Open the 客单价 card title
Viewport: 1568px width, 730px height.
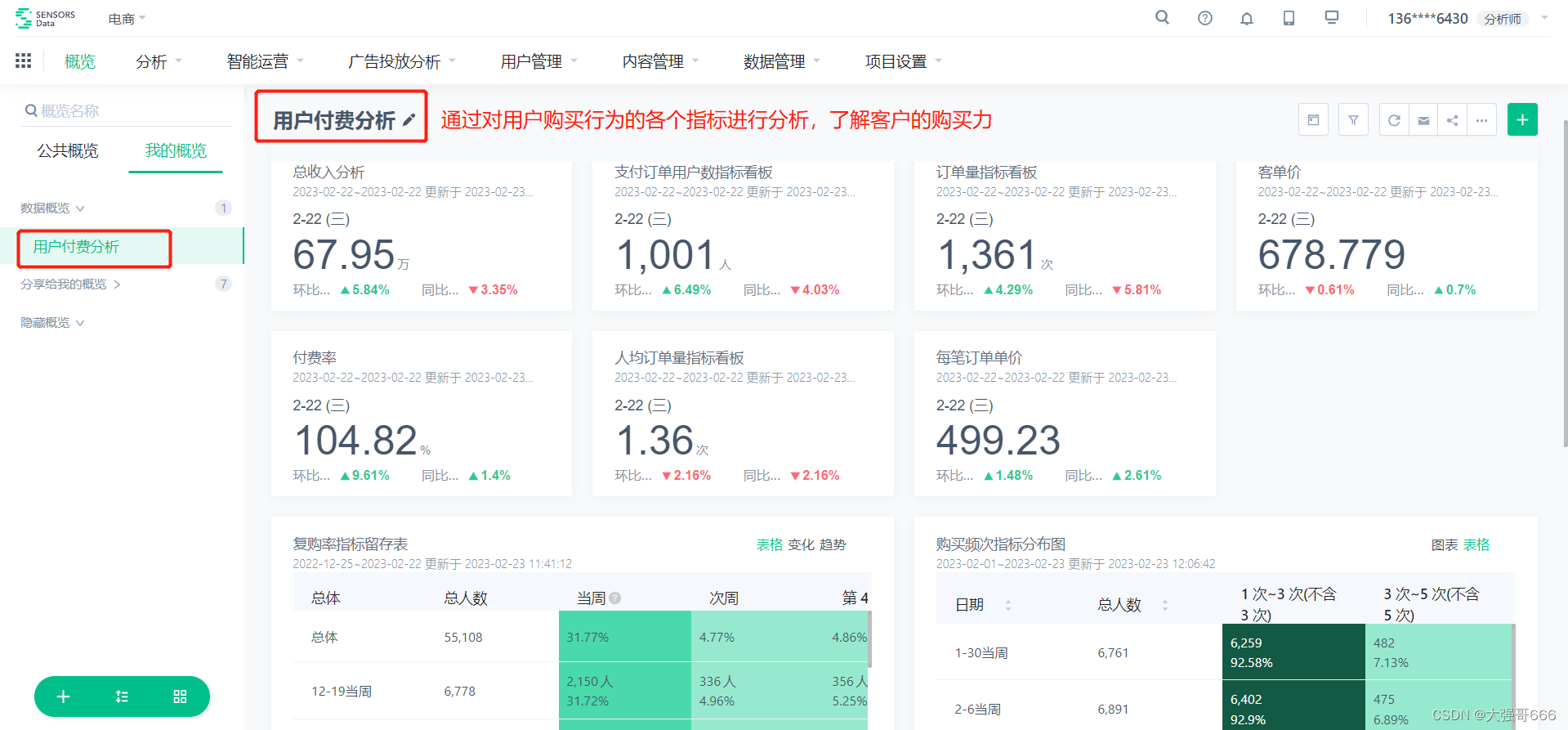[1280, 172]
